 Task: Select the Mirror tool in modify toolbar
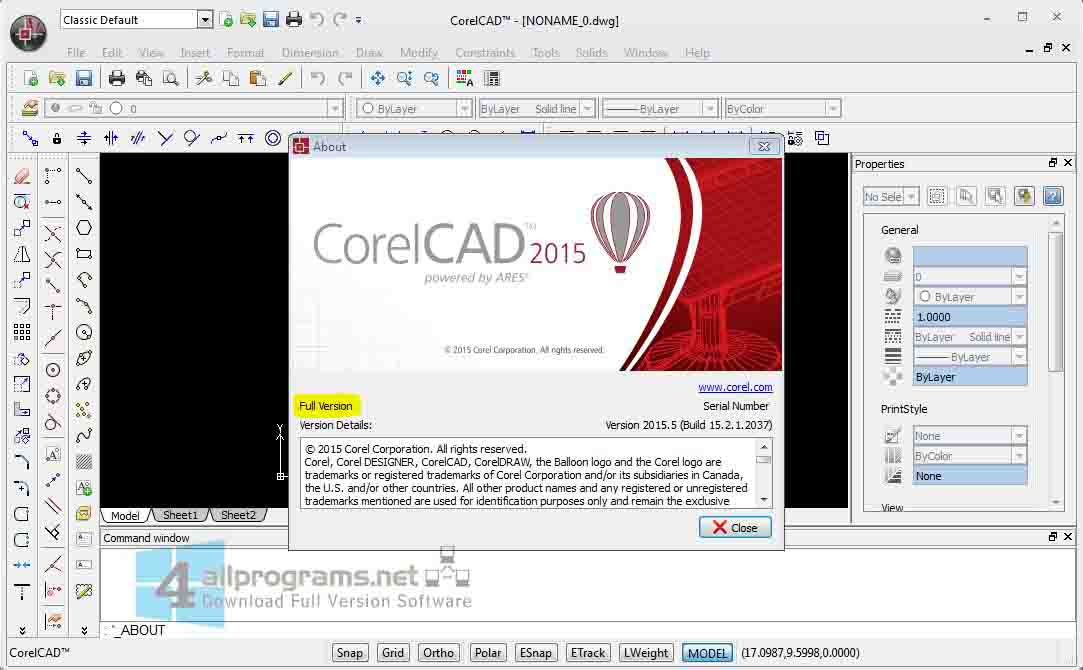22,254
